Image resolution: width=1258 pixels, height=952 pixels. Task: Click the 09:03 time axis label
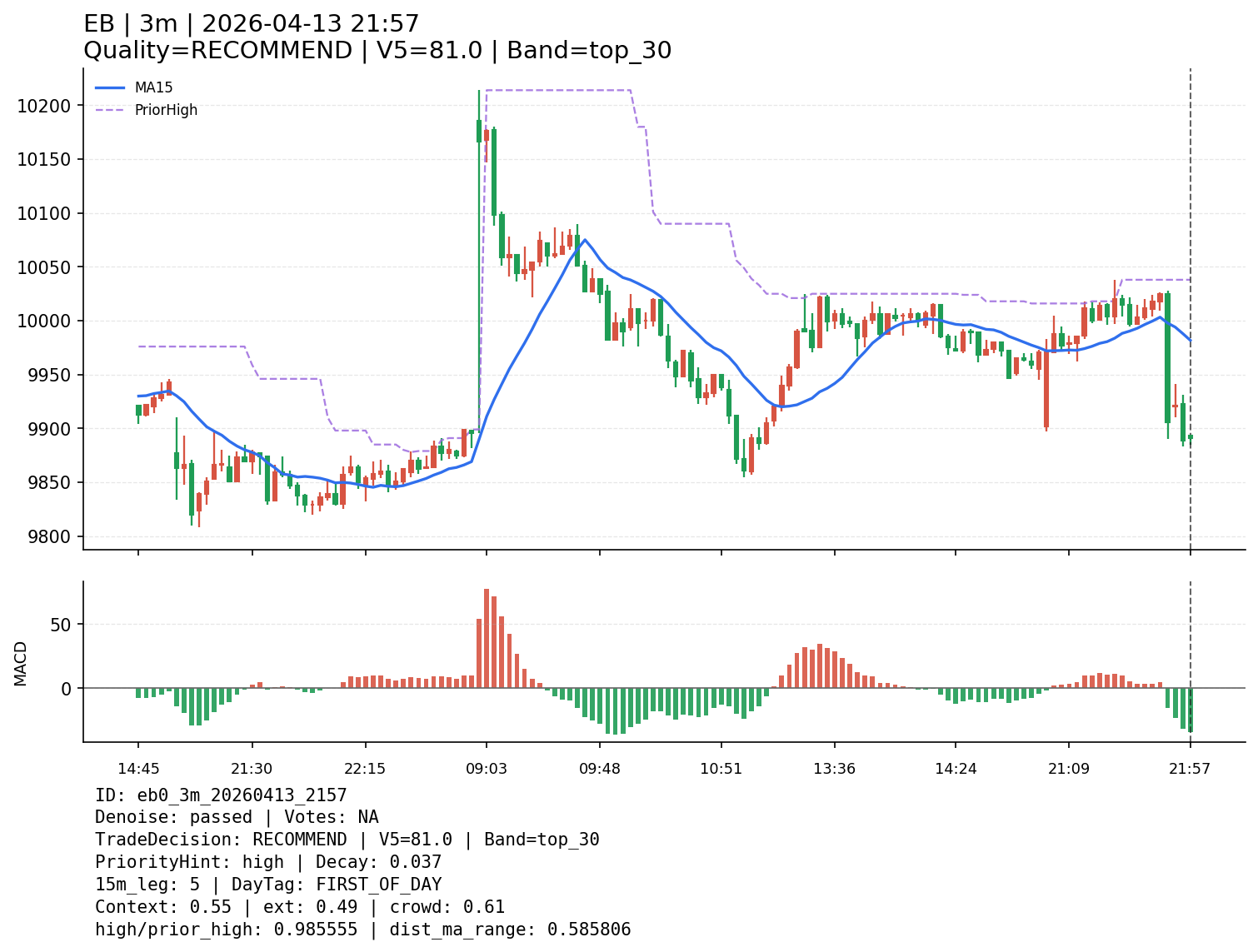click(x=487, y=769)
